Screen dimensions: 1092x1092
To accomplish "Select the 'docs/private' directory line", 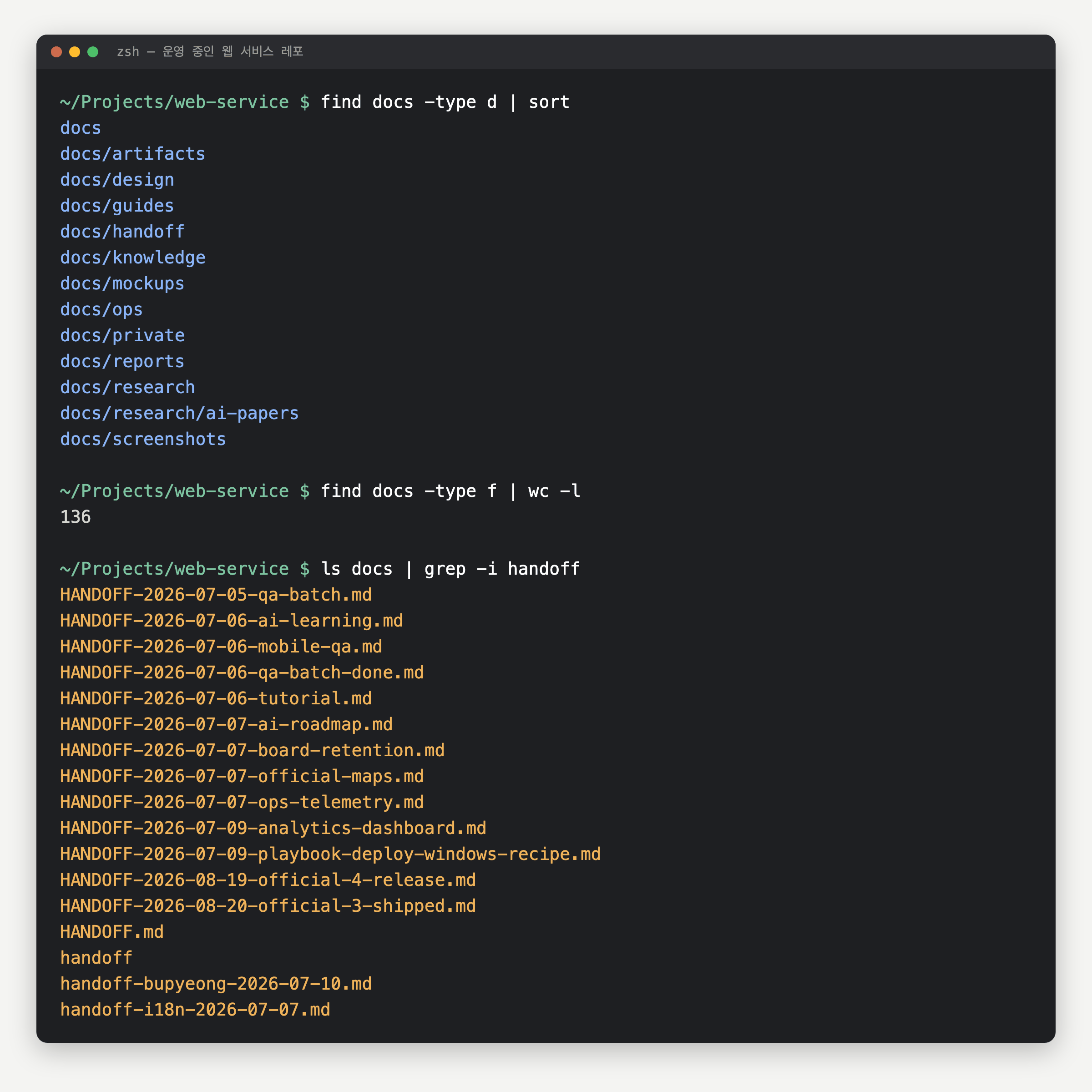I will (122, 336).
